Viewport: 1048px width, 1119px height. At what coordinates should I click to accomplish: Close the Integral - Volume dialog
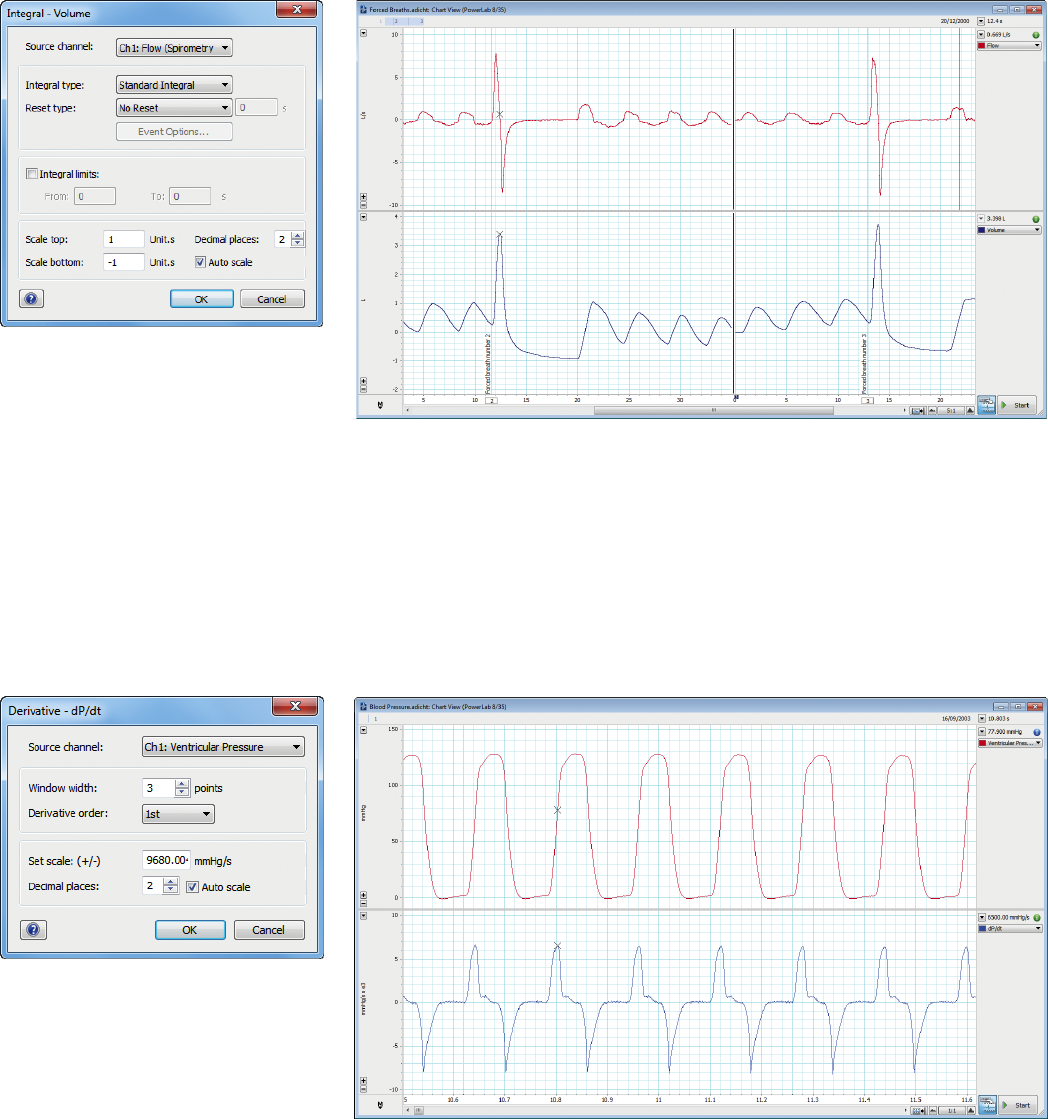click(x=297, y=9)
